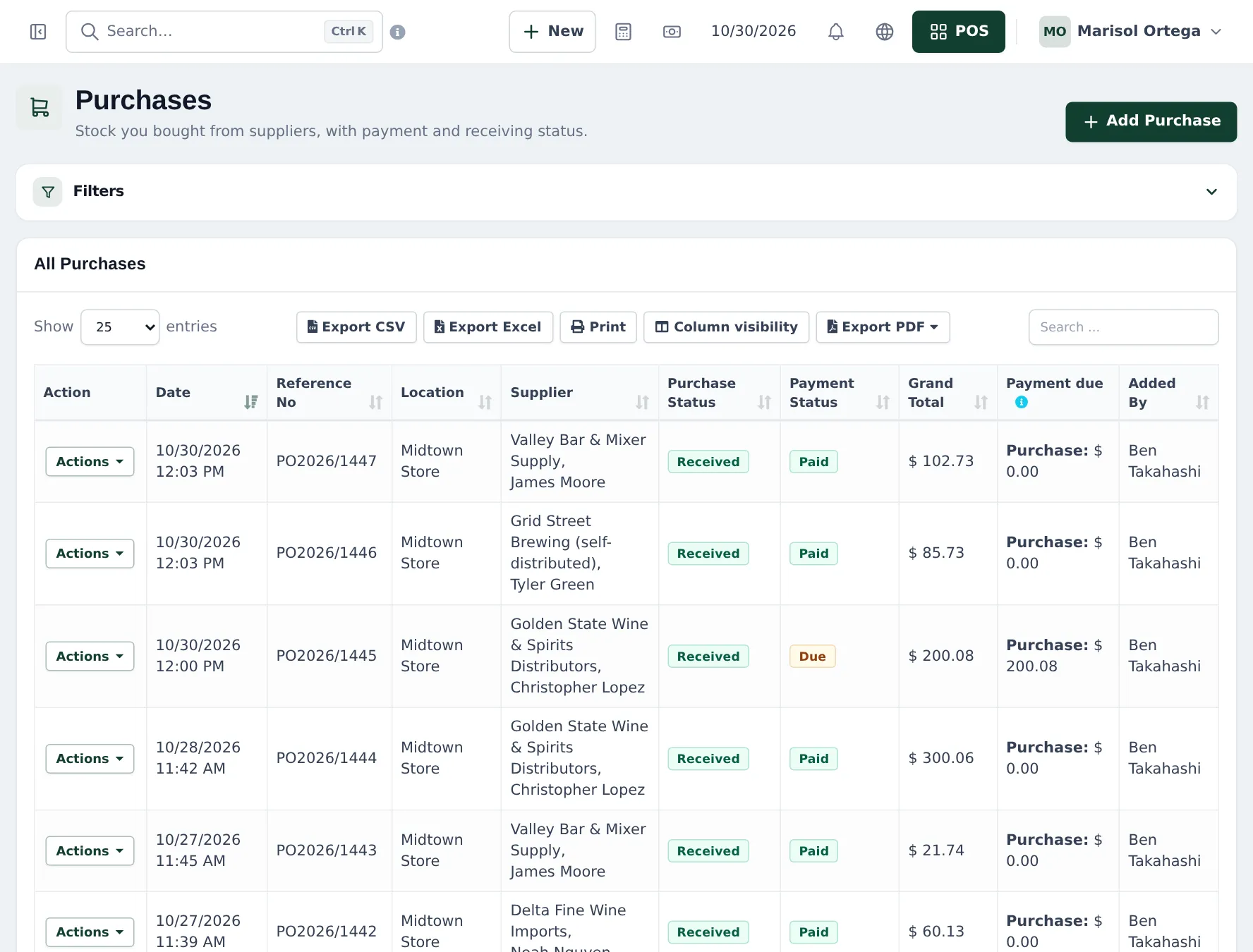Click the Filters funnel icon
The height and width of the screenshot is (952, 1253).
48,192
